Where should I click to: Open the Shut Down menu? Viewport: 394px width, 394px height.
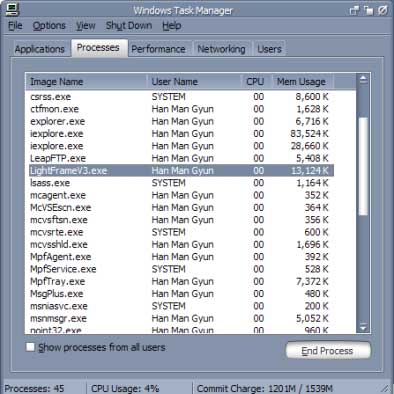click(x=129, y=26)
